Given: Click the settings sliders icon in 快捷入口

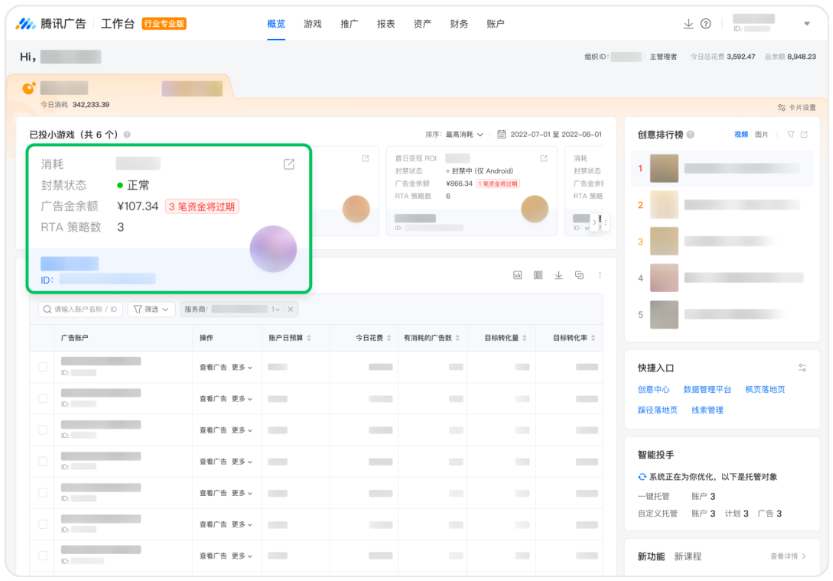Looking at the screenshot, I should point(802,368).
